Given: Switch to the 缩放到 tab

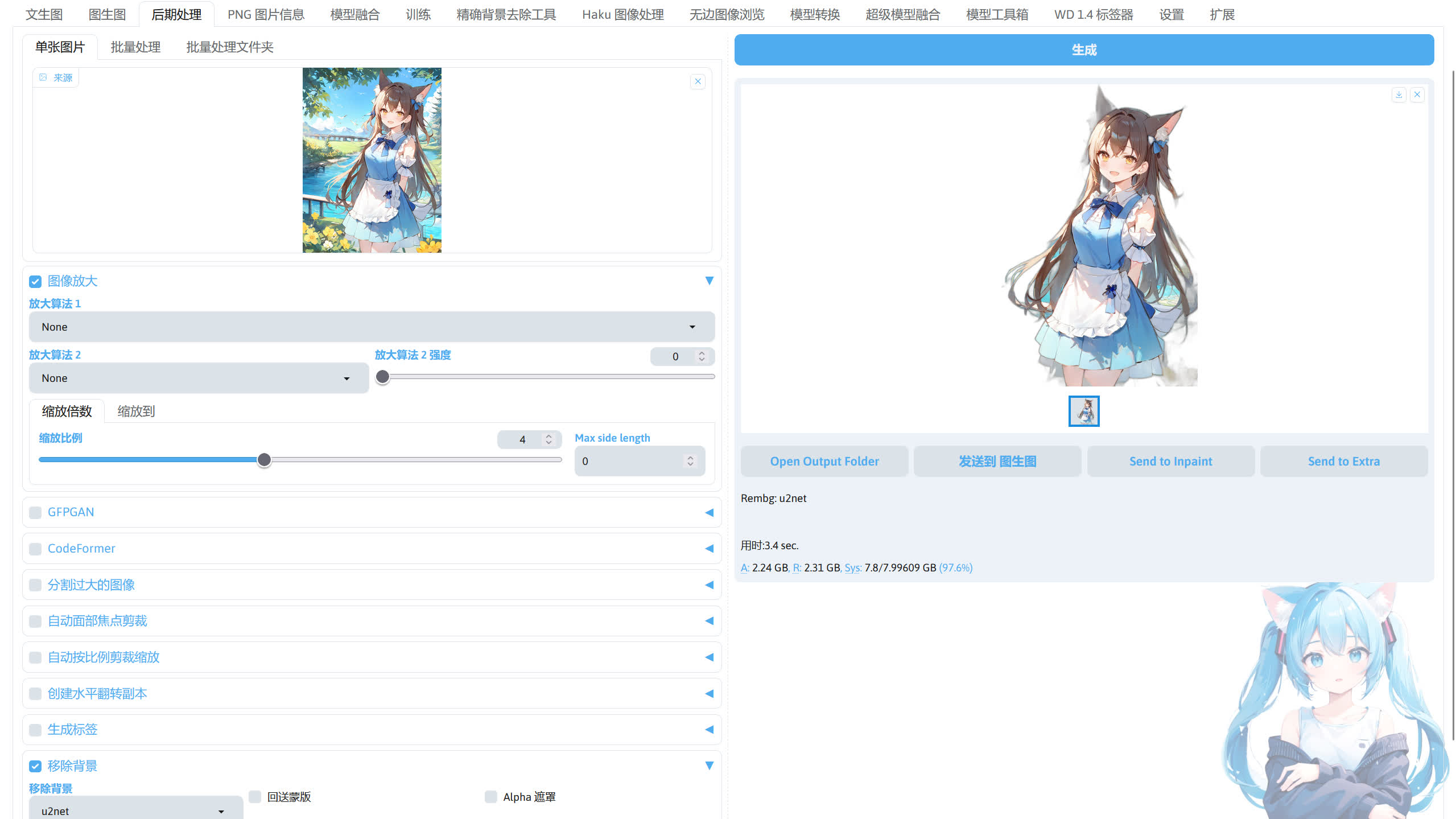Looking at the screenshot, I should [x=135, y=411].
